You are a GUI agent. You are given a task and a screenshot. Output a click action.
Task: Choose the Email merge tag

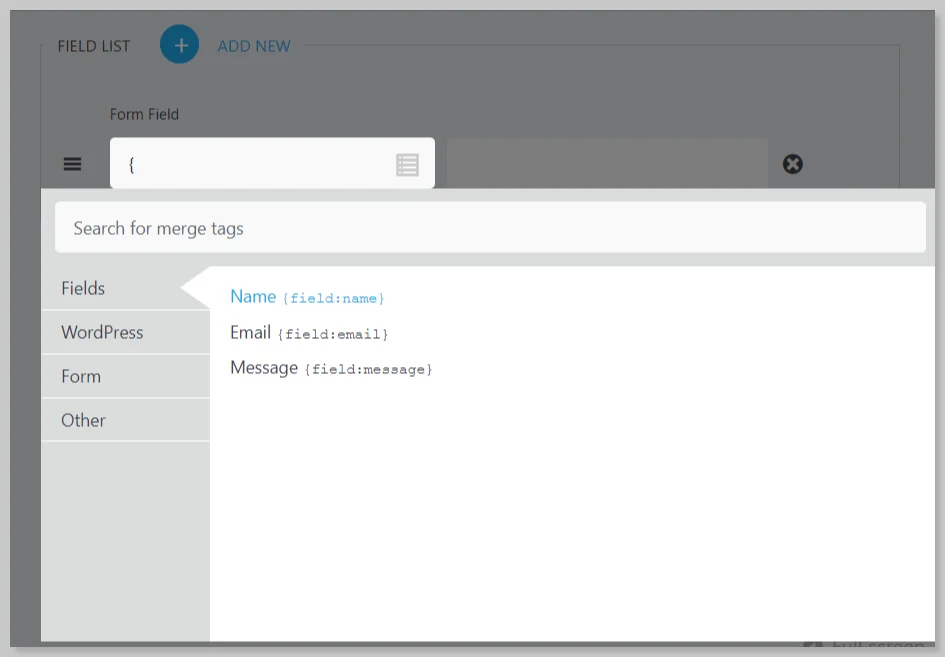(250, 332)
